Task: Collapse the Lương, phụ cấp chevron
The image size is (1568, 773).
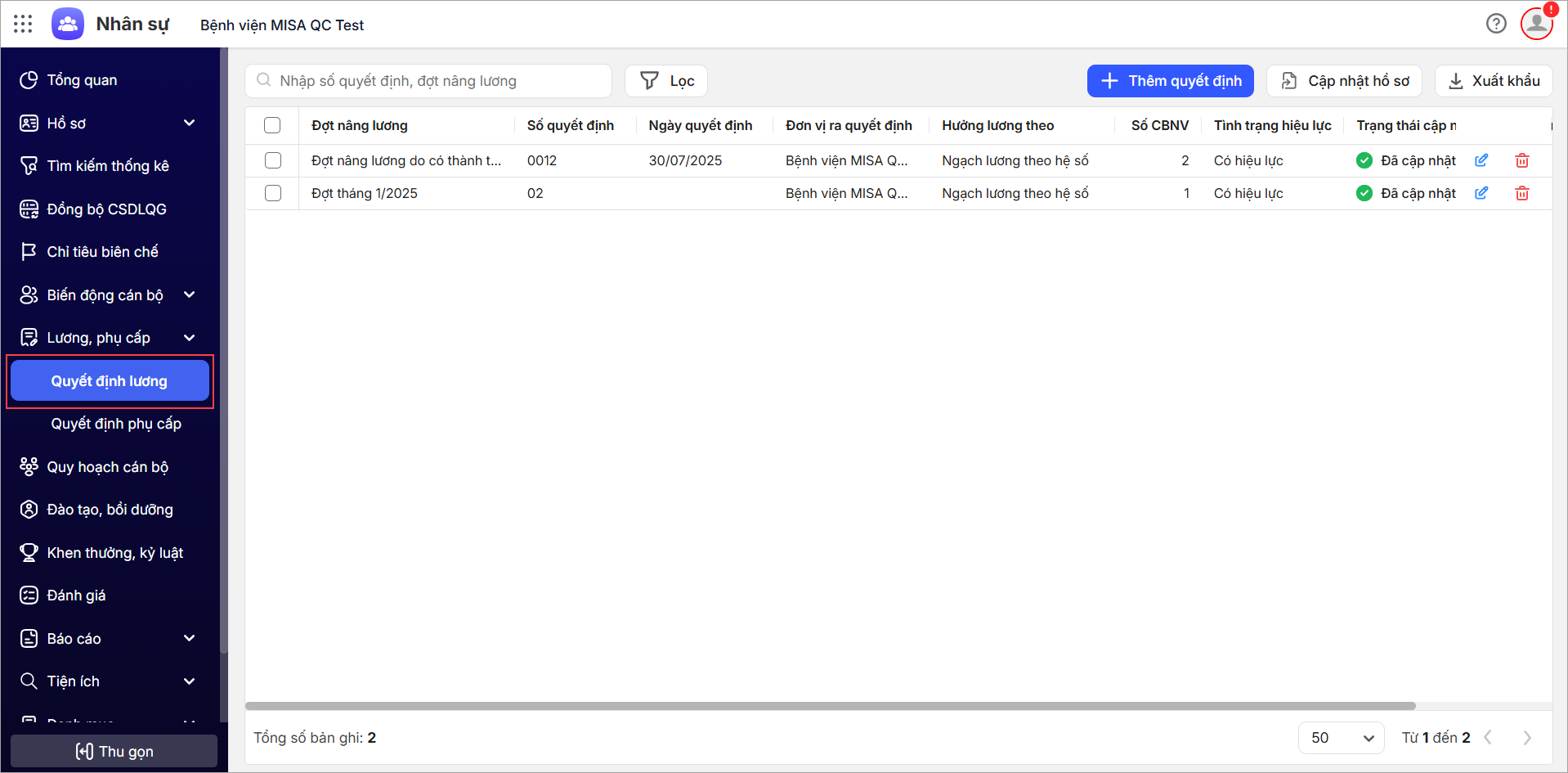Action: pyautogui.click(x=190, y=338)
